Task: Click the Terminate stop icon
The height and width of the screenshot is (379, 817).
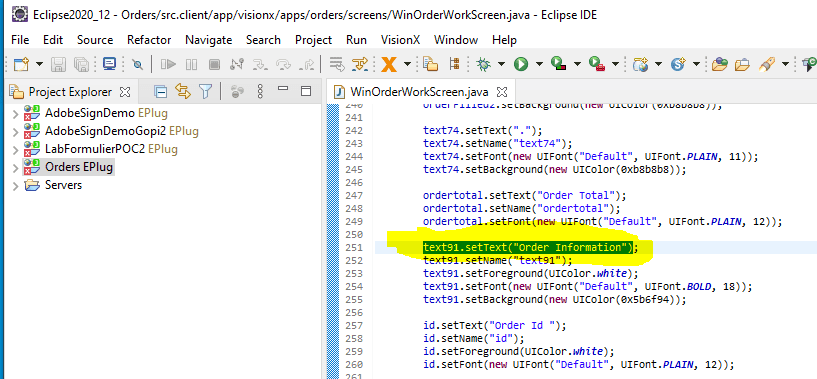Action: click(x=214, y=65)
